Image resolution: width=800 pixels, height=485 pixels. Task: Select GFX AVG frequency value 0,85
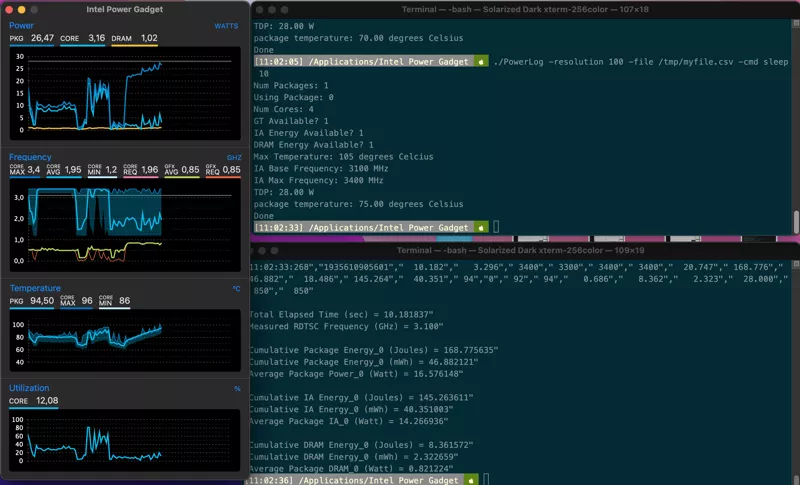[x=190, y=170]
